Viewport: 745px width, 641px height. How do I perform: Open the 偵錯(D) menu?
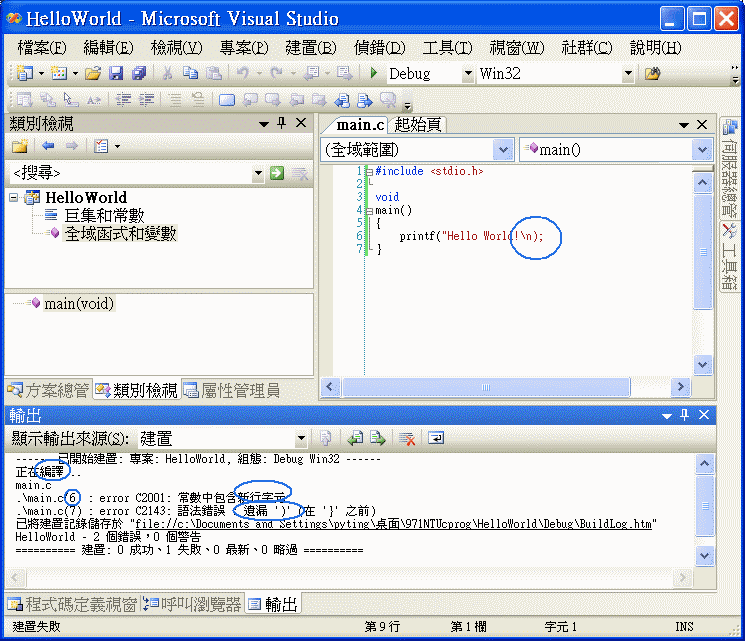379,48
